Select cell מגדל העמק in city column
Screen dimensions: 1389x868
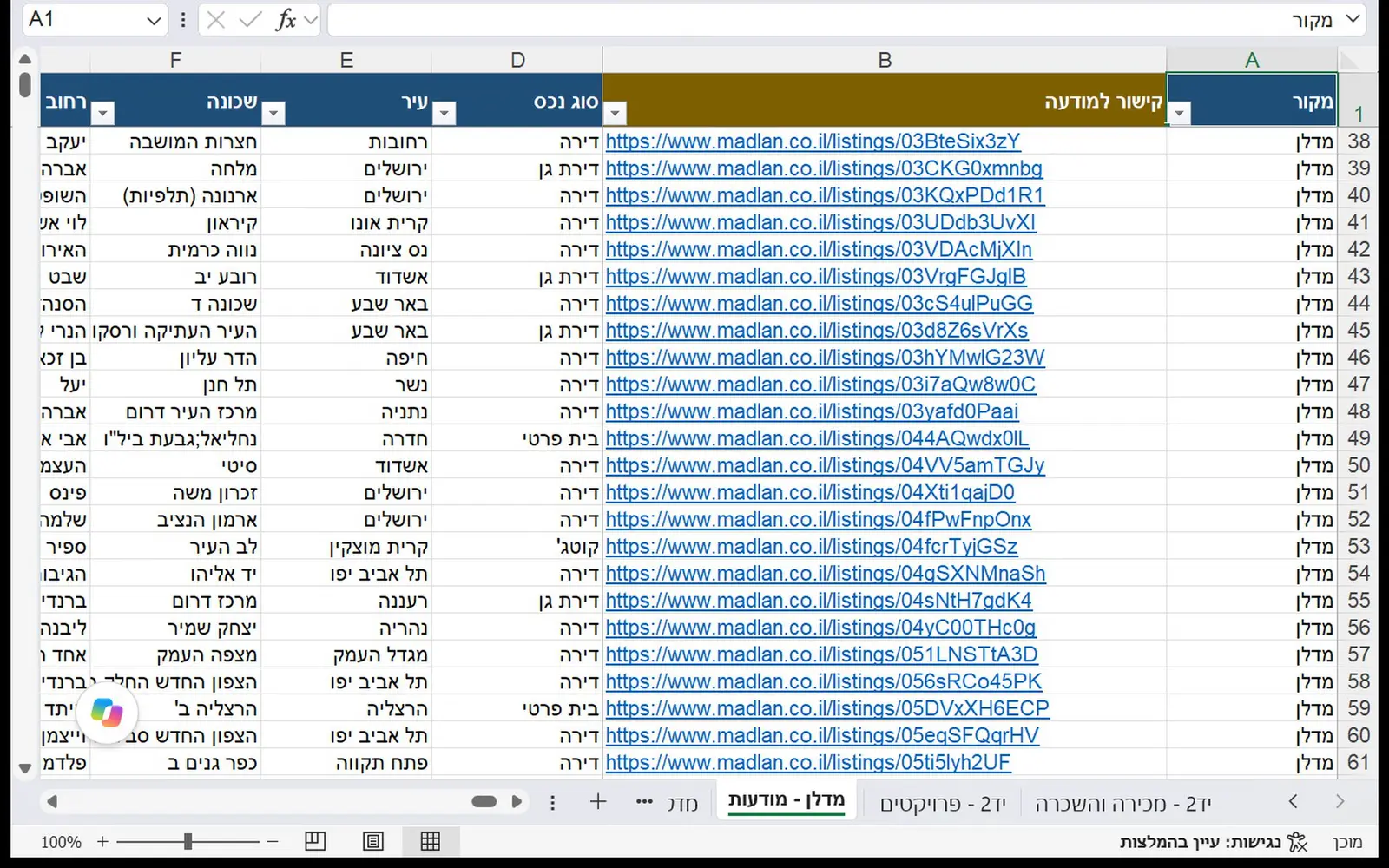point(346,654)
